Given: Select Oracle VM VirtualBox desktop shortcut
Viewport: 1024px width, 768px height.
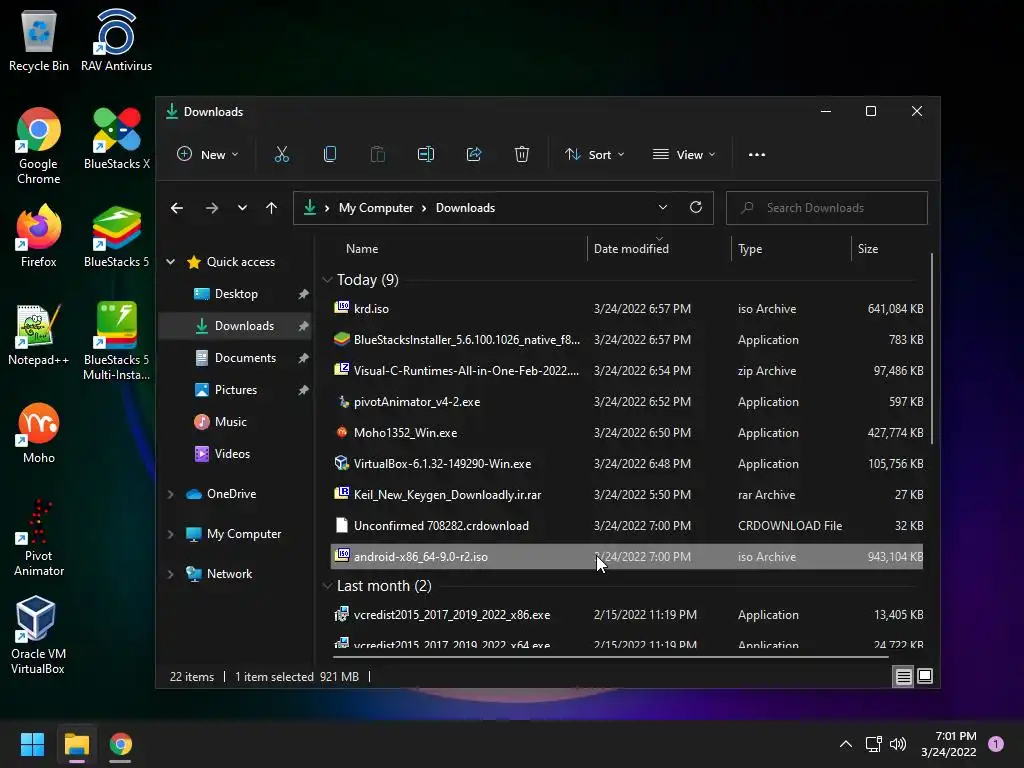Looking at the screenshot, I should pyautogui.click(x=37, y=635).
